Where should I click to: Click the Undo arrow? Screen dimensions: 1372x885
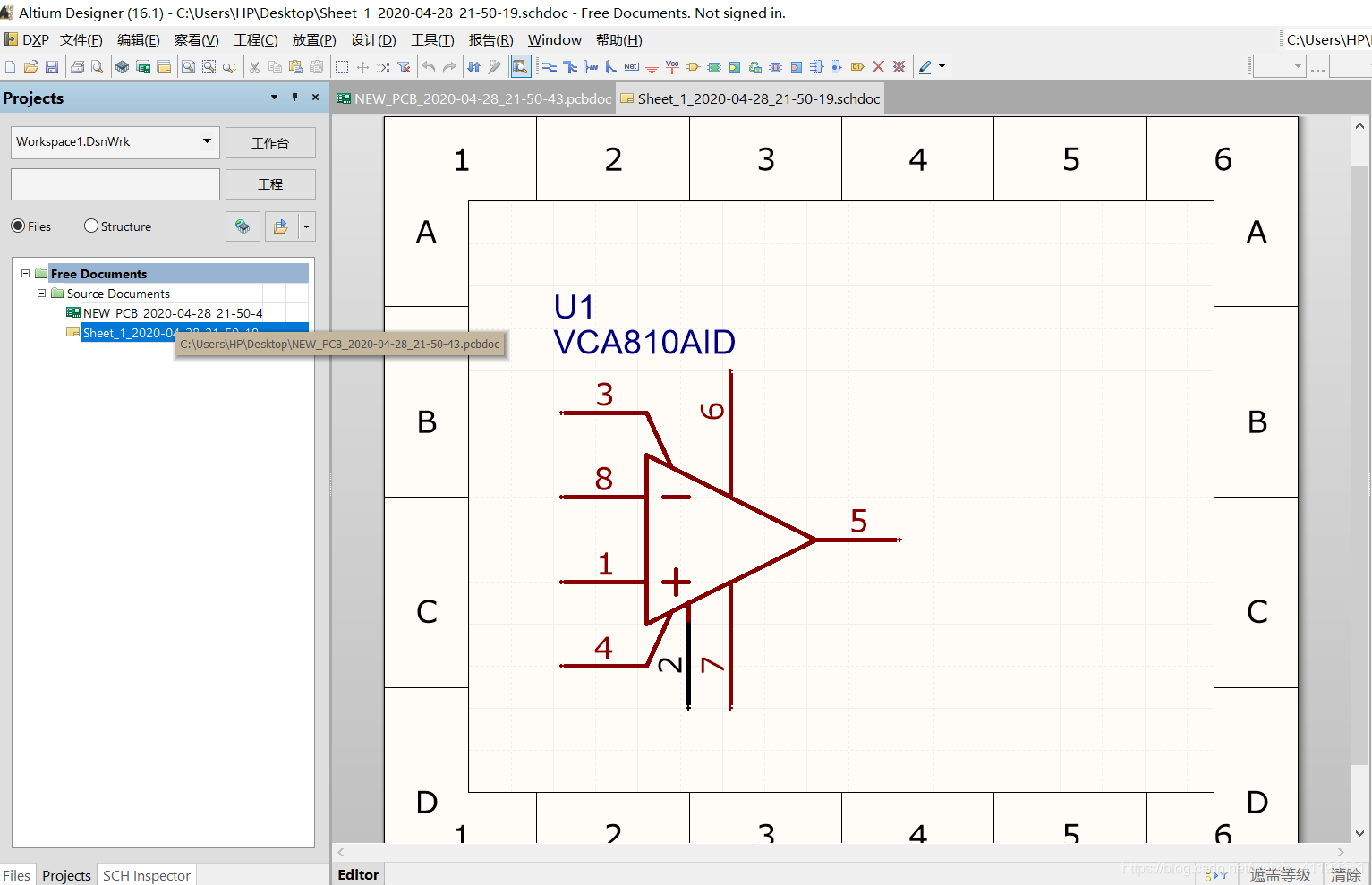pyautogui.click(x=429, y=67)
